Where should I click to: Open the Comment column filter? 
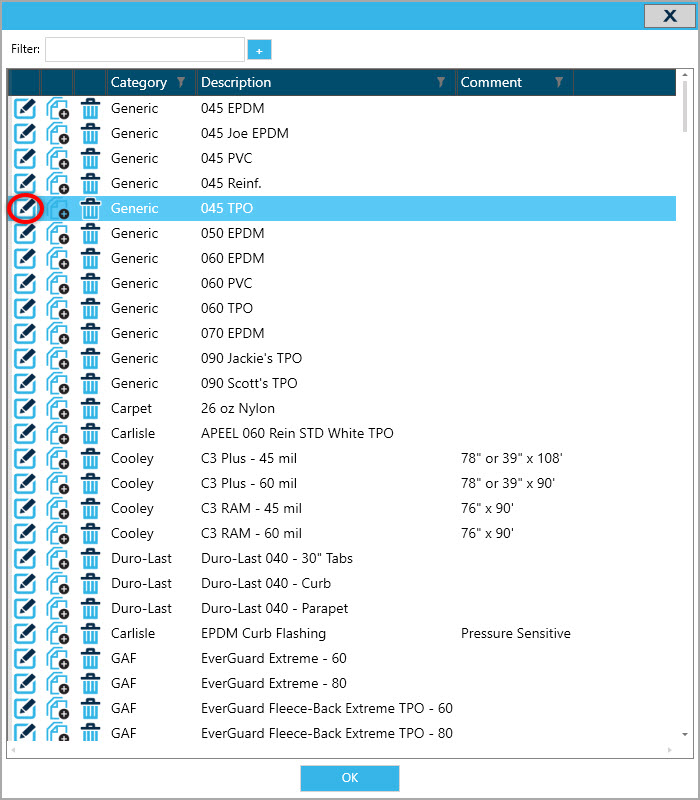tap(559, 82)
